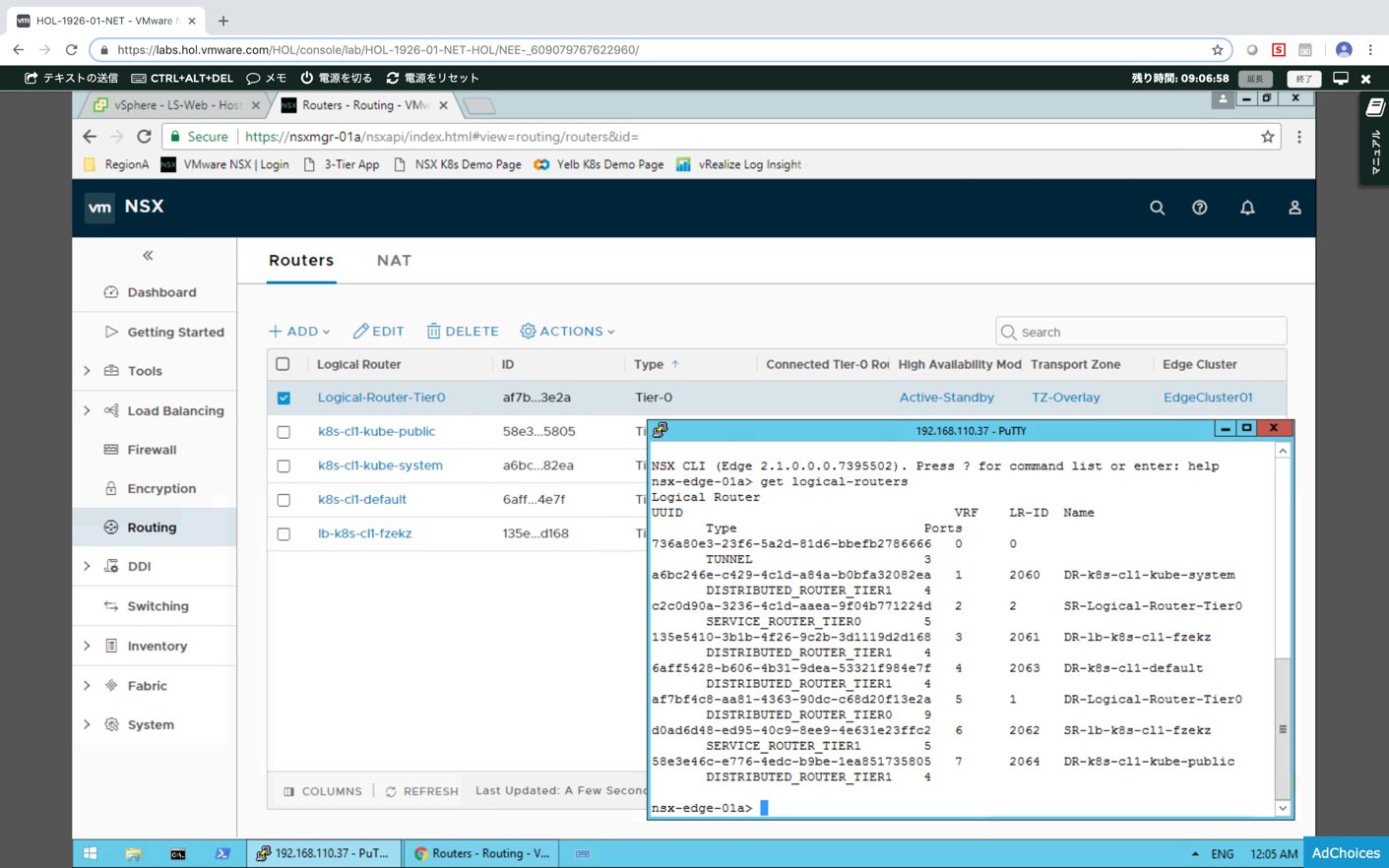The width and height of the screenshot is (1389, 868).
Task: Show hidden system tray icons arrow
Action: pos(1195,854)
